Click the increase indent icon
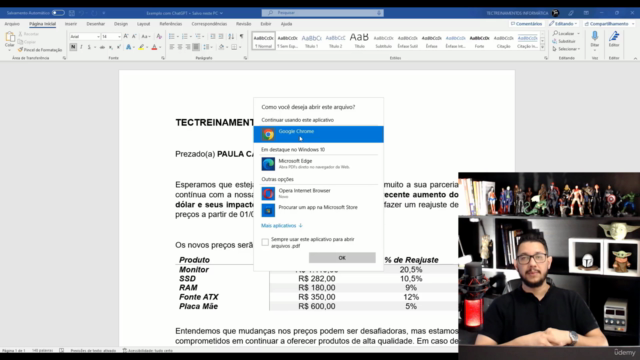The image size is (640, 360). pyautogui.click(x=221, y=36)
